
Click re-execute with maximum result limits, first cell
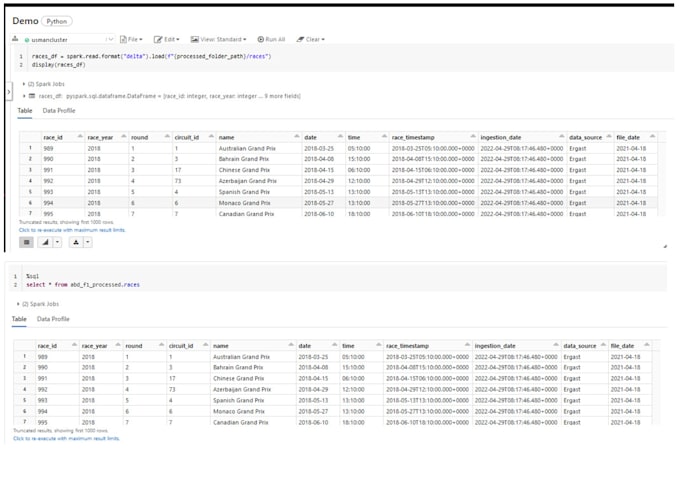pos(72,230)
